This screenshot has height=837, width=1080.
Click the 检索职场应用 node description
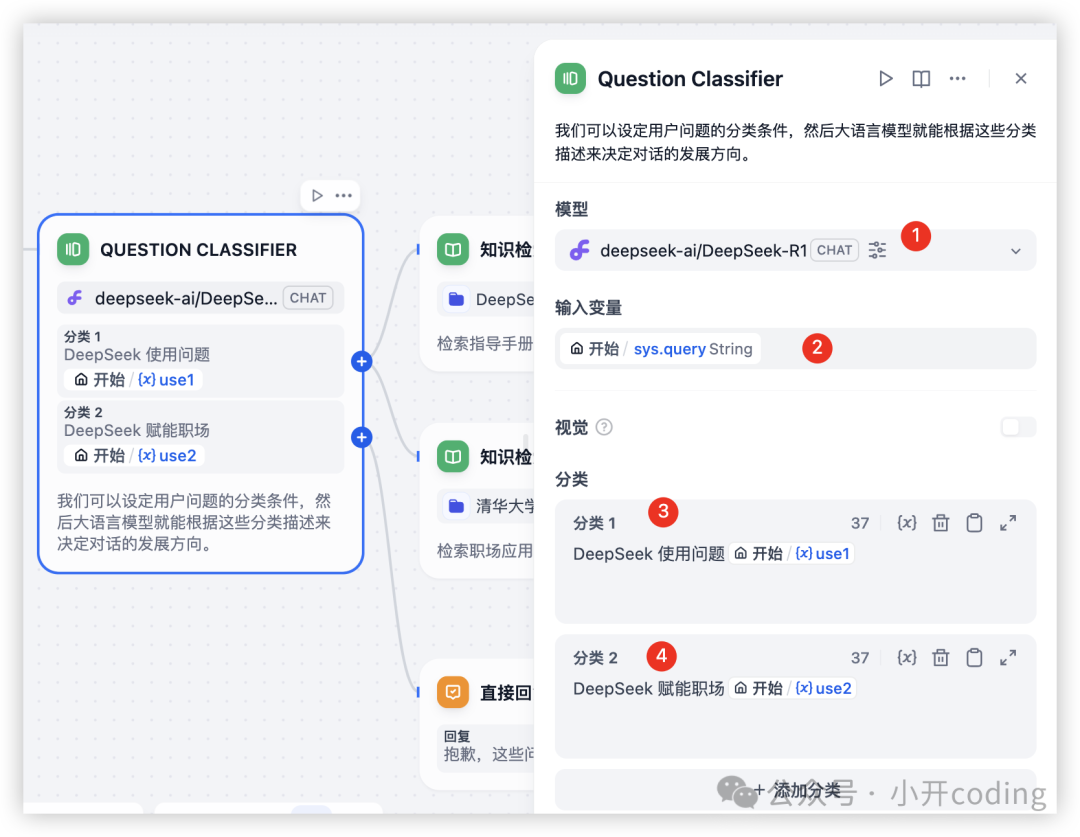click(485, 550)
